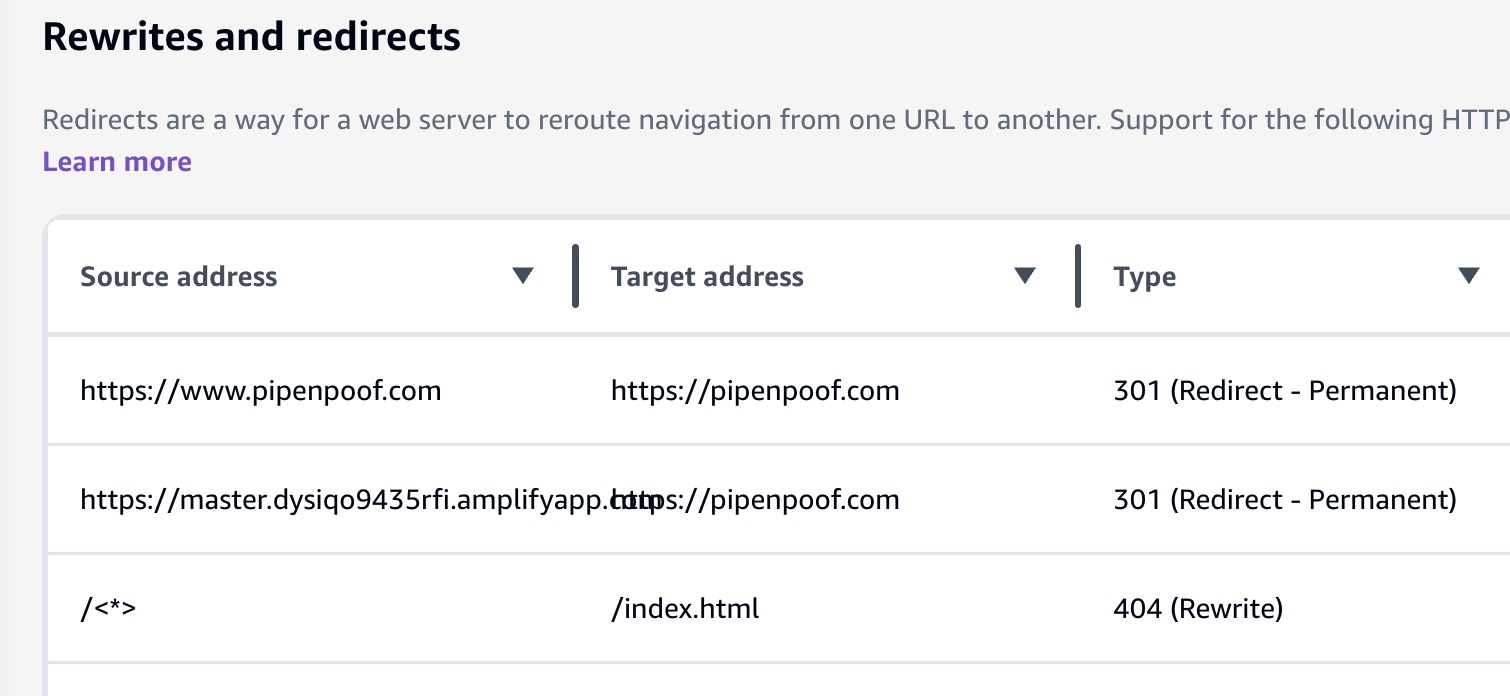Screen dimensions: 1510x696
Task: Click first row's https://pipenpoof.com target address
Action: point(755,391)
